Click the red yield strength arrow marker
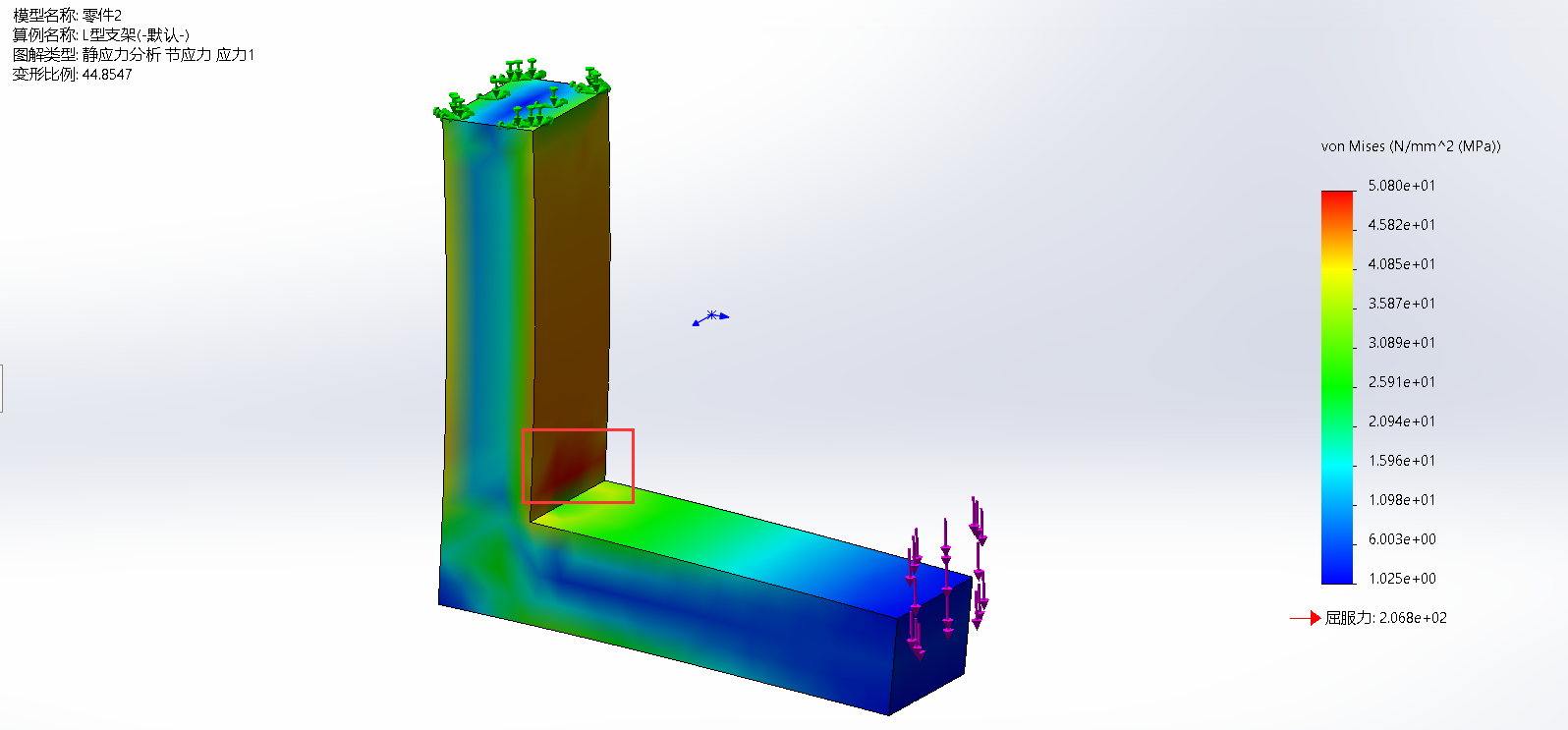 (1306, 618)
